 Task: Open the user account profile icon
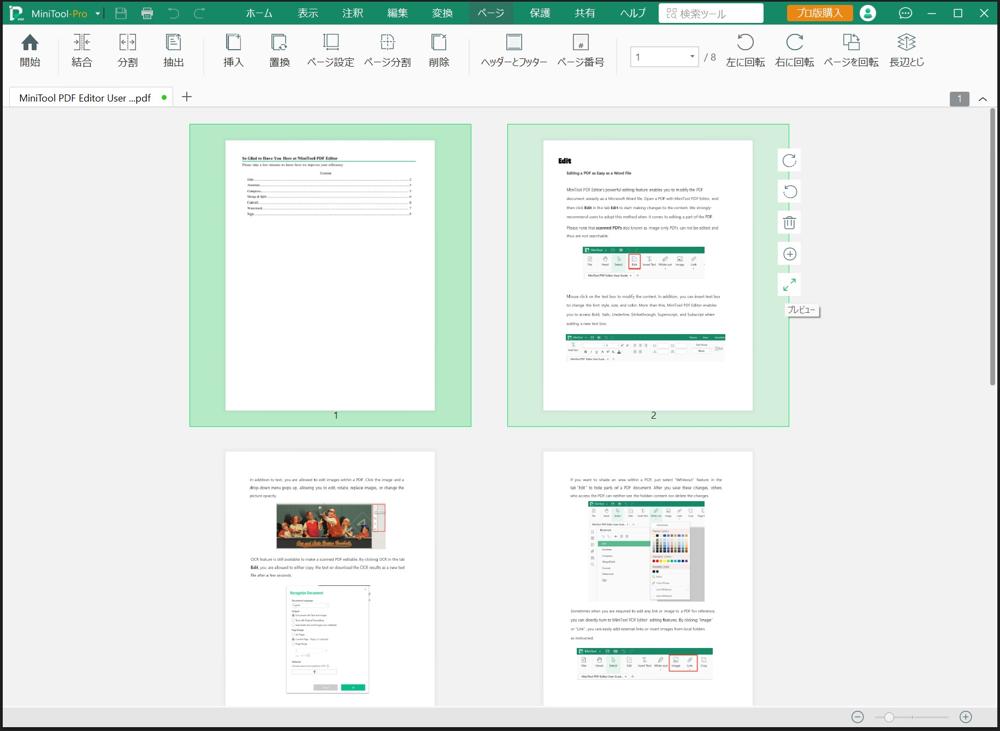tap(867, 13)
